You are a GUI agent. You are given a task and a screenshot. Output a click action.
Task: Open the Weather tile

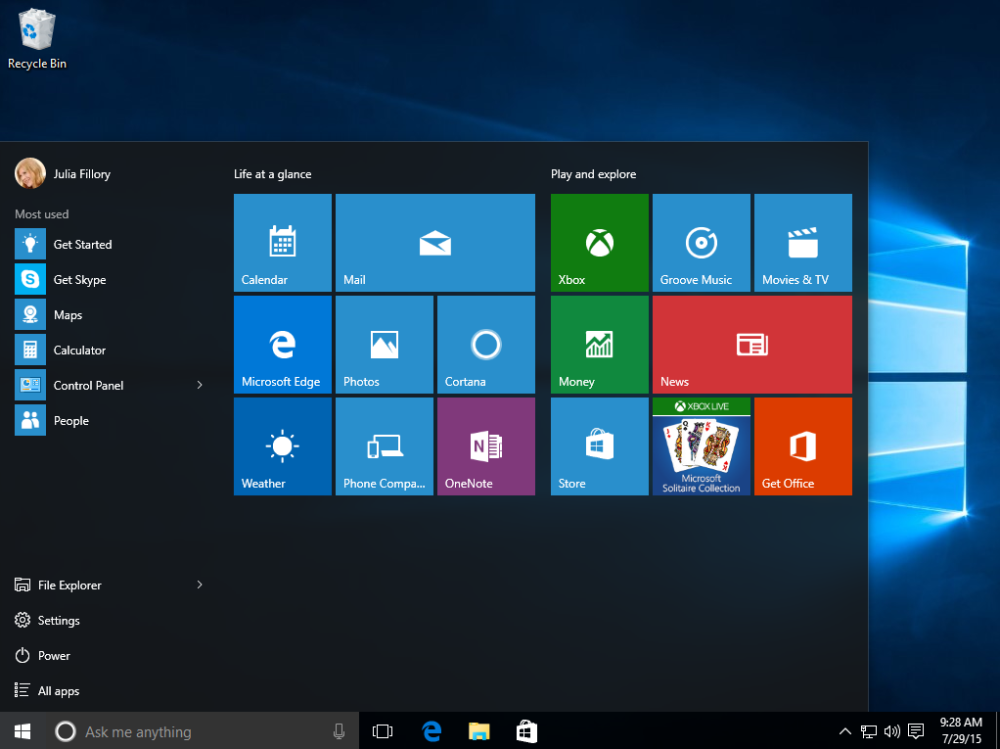pos(283,447)
